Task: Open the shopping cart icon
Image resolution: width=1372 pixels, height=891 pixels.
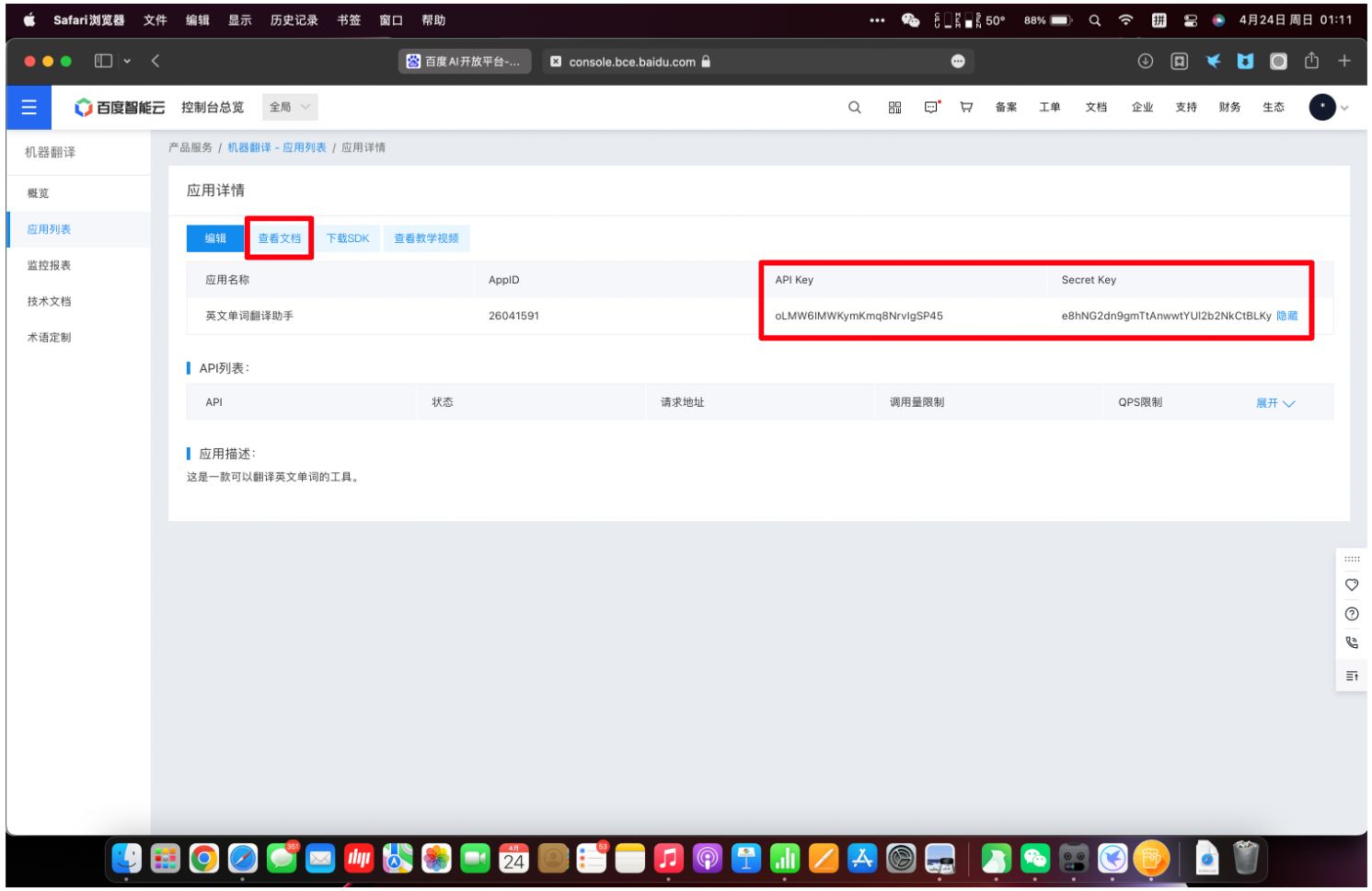Action: (x=966, y=108)
